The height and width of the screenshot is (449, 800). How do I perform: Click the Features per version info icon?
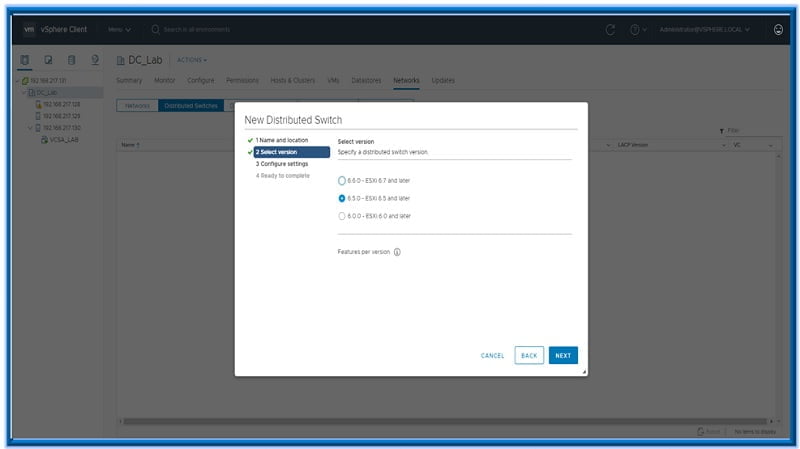[x=397, y=252]
